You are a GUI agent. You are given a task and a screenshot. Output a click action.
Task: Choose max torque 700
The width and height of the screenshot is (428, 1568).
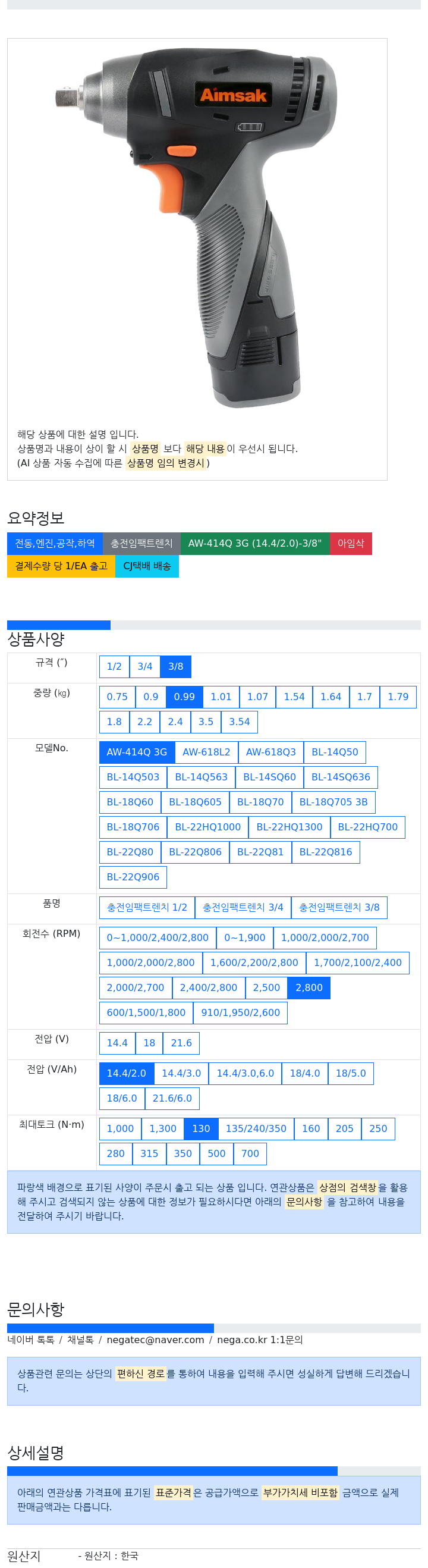(x=250, y=1154)
